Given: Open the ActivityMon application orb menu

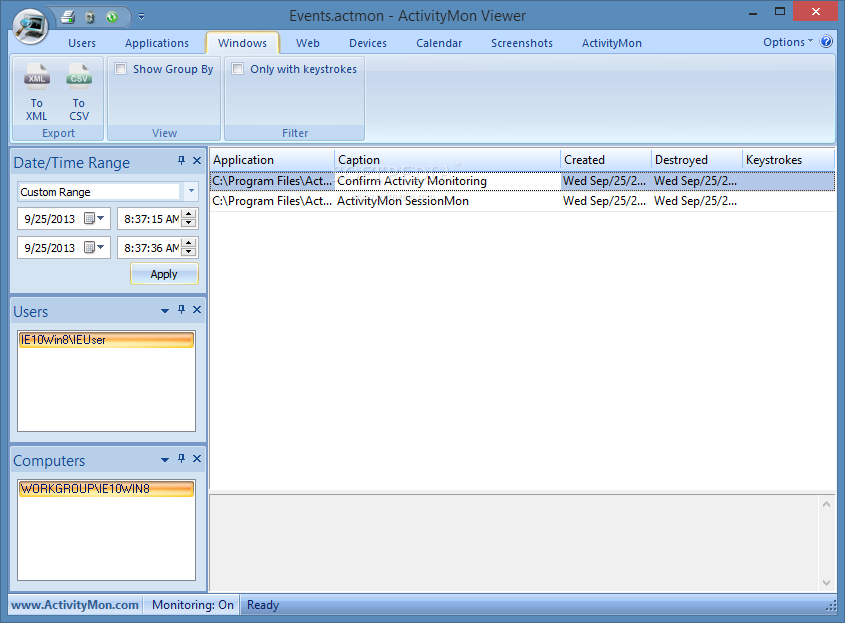Looking at the screenshot, I should tap(31, 25).
